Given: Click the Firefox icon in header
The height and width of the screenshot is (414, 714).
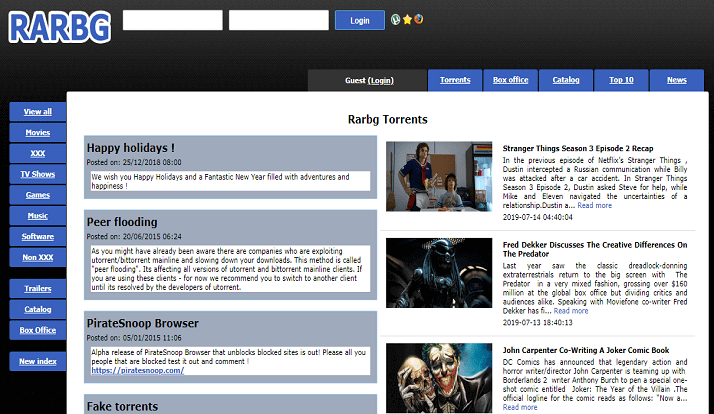Looking at the screenshot, I should [x=418, y=19].
